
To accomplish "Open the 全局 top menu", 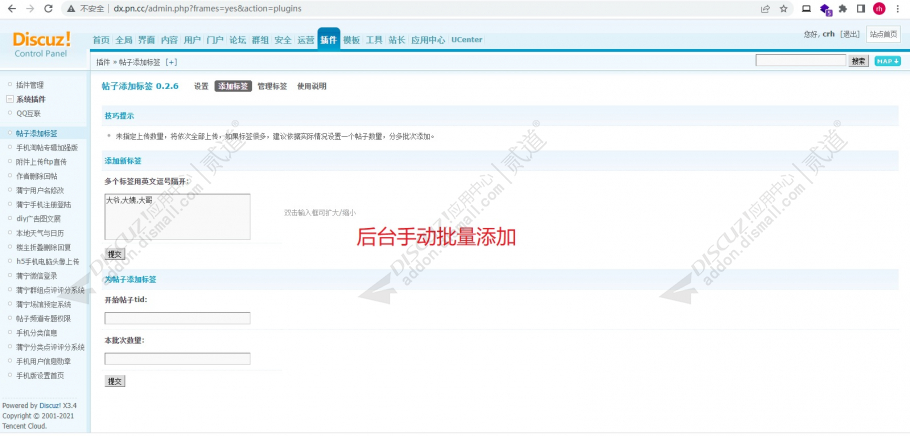I will (x=124, y=40).
